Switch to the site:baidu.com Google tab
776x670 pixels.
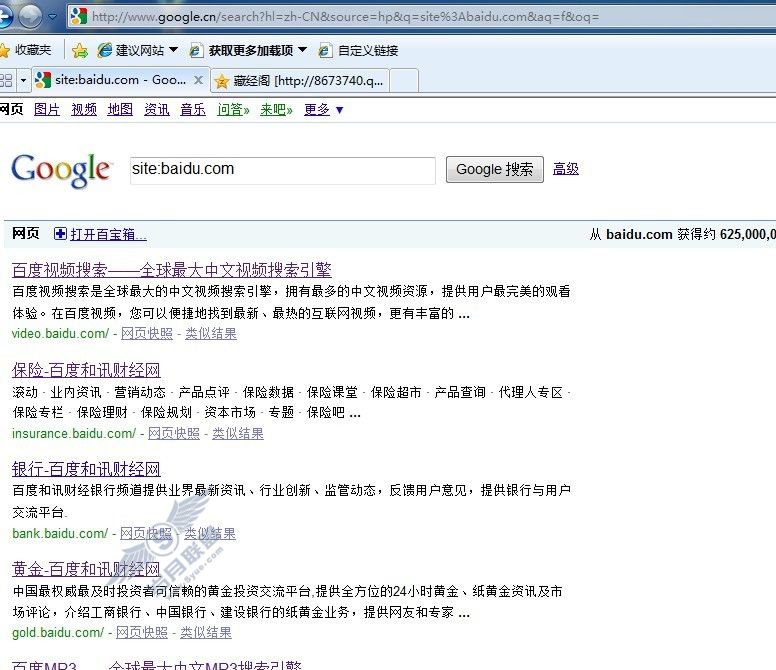[x=119, y=80]
